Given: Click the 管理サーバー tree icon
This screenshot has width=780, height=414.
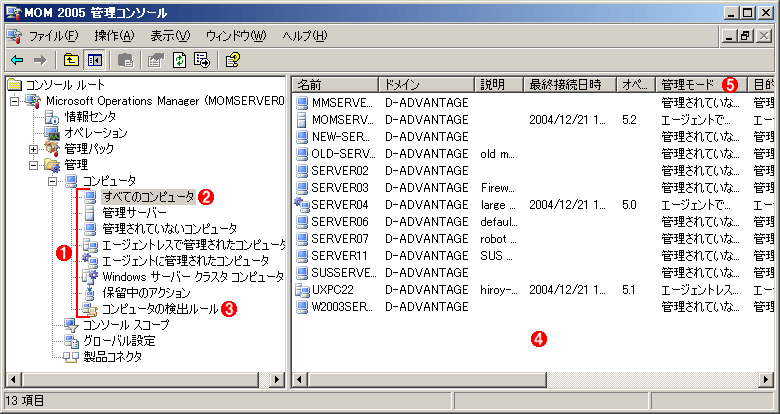Looking at the screenshot, I should pyautogui.click(x=90, y=213).
